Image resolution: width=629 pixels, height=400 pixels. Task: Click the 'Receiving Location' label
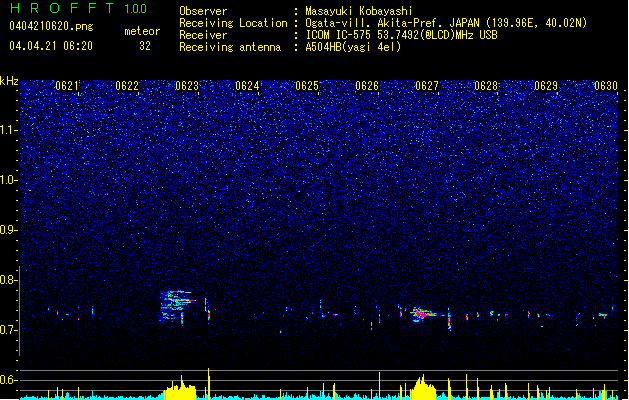pyautogui.click(x=233, y=23)
